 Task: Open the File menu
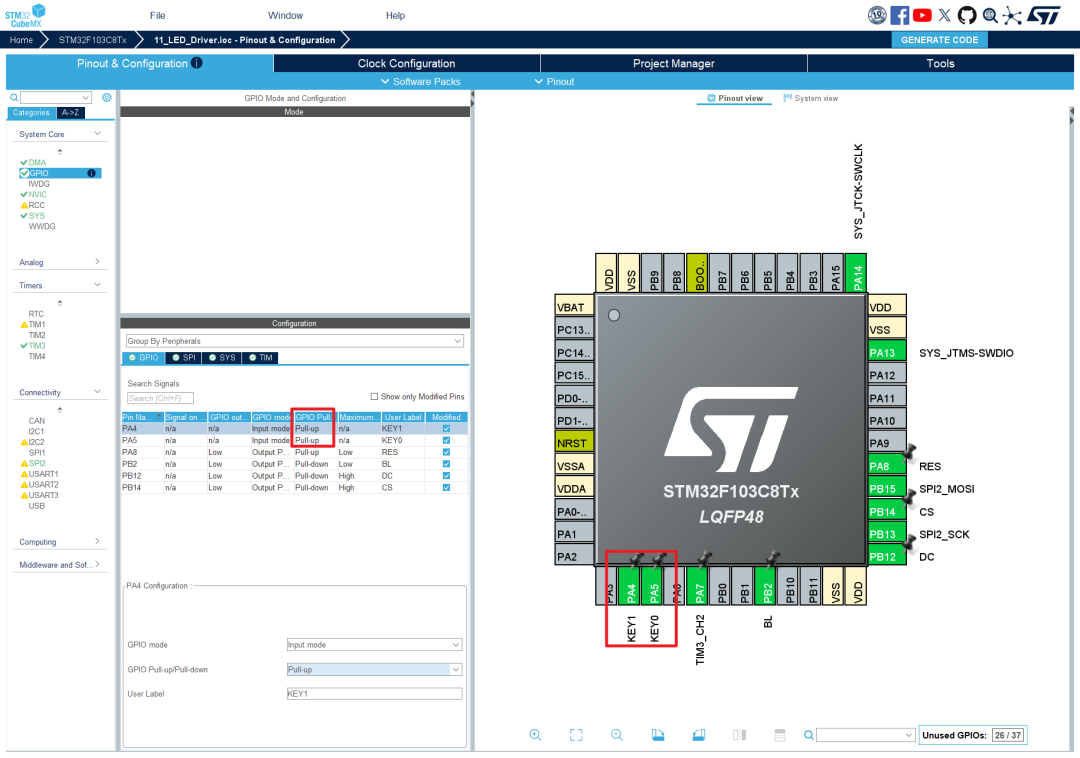click(x=158, y=15)
